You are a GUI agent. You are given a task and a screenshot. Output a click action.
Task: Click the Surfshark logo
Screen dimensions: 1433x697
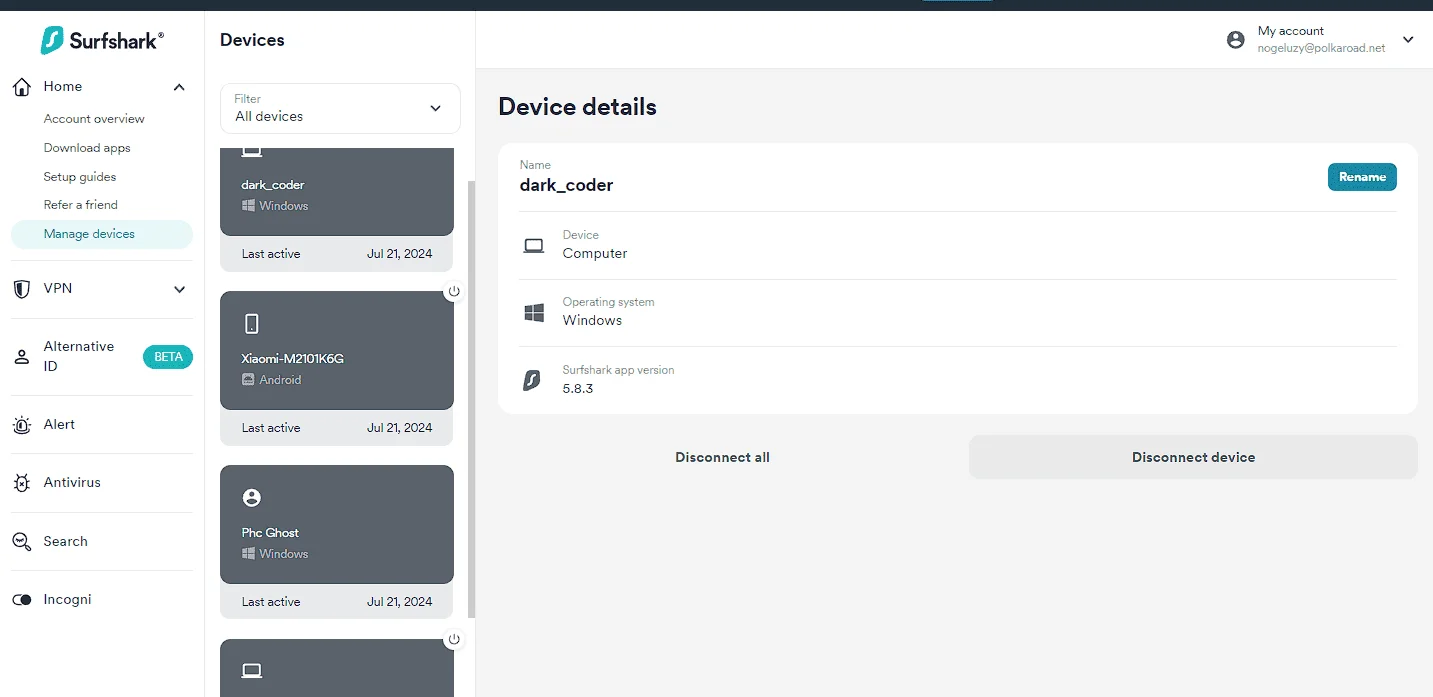[102, 40]
